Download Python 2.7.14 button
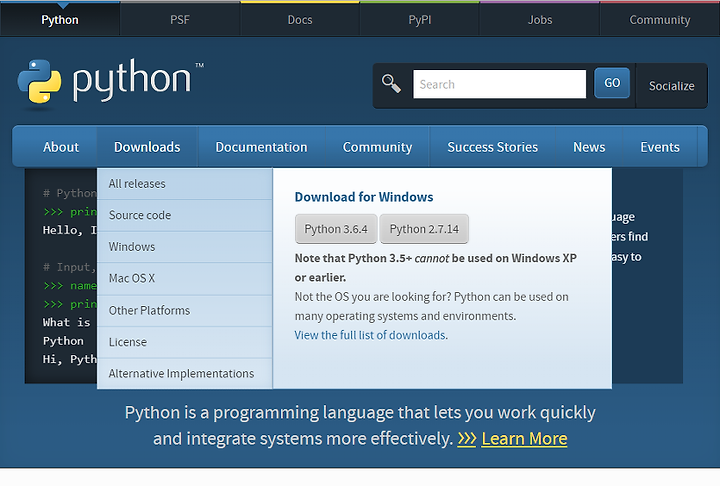720x486 pixels. pyautogui.click(x=424, y=229)
